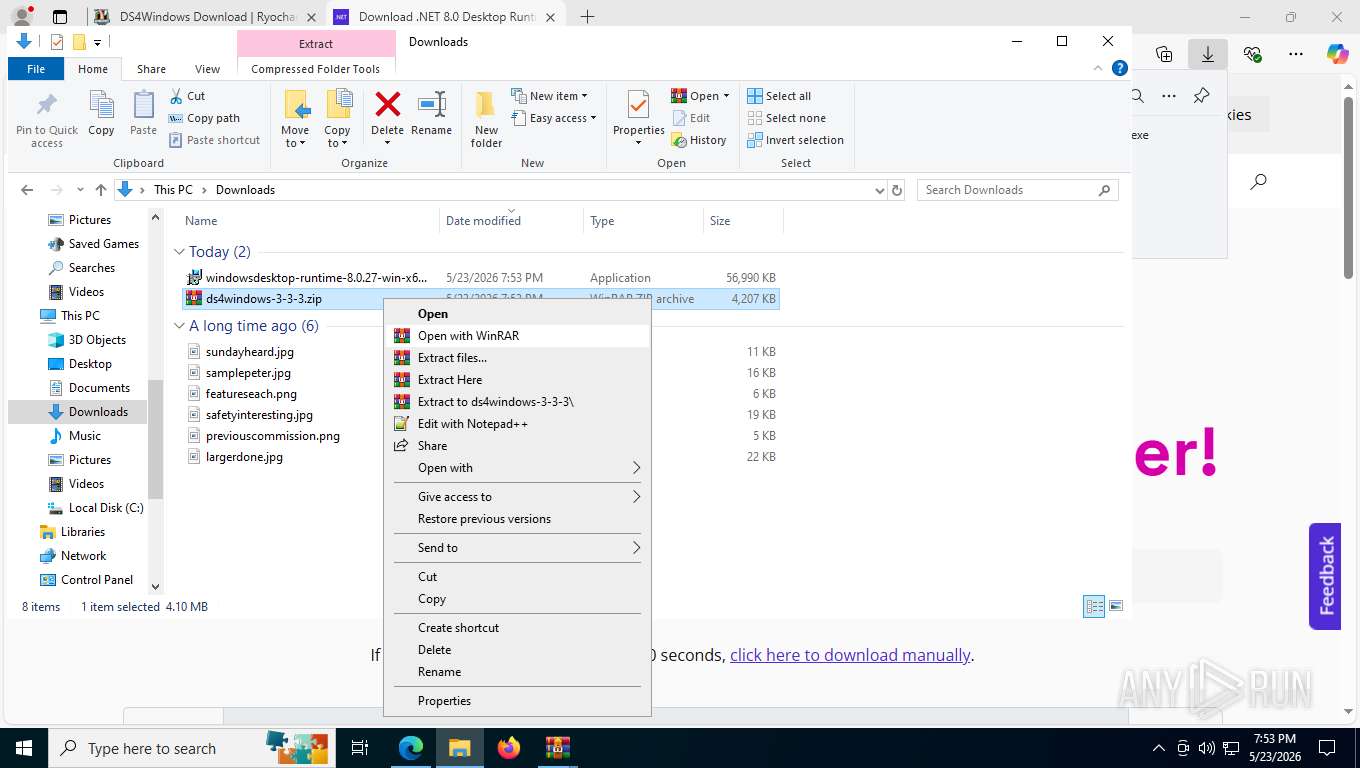Collapse the Today (2) file group
This screenshot has width=1360, height=768.
179,252
